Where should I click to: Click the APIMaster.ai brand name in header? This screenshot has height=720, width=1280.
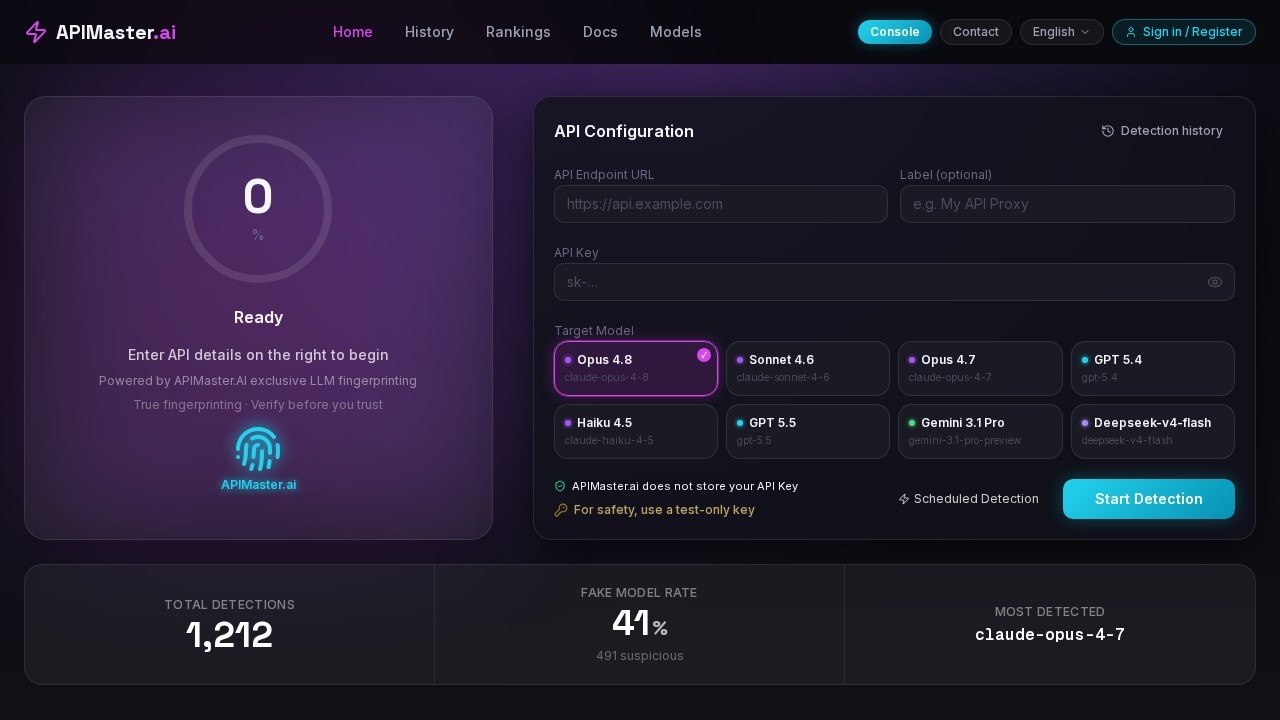click(x=116, y=32)
